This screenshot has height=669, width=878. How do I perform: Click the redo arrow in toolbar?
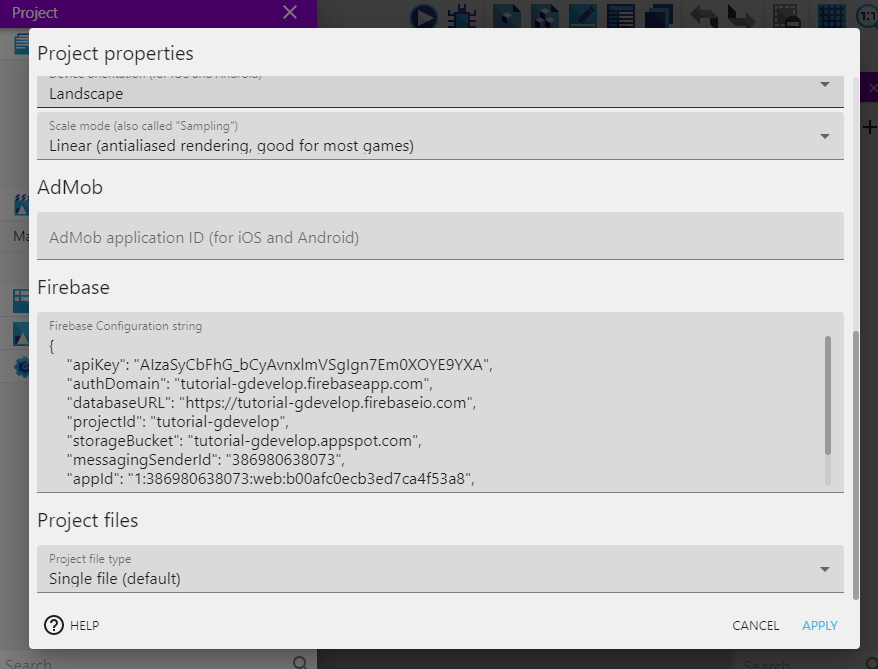pos(741,16)
